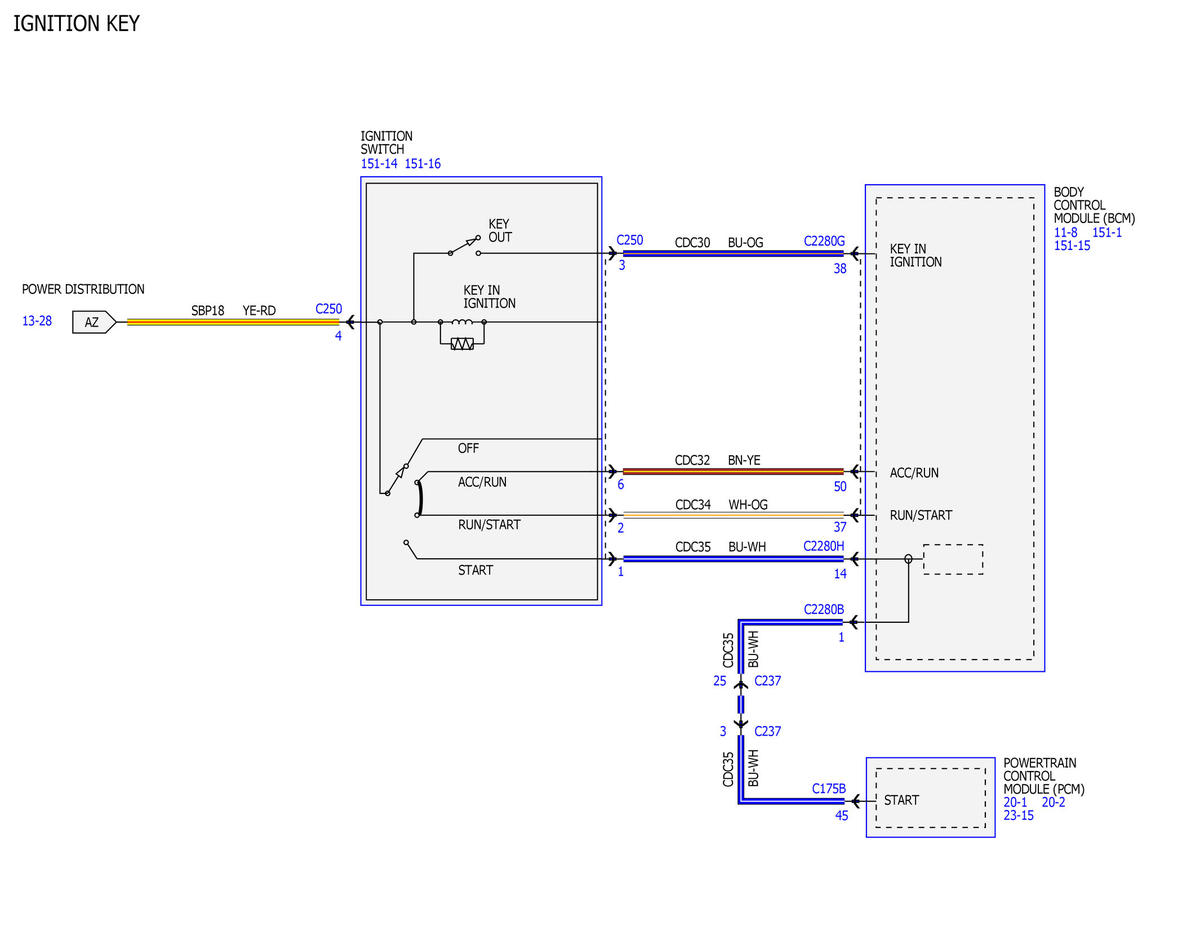1200x927 pixels.
Task: Click pin number 50 on the BN-YE wire
Action: (840, 486)
